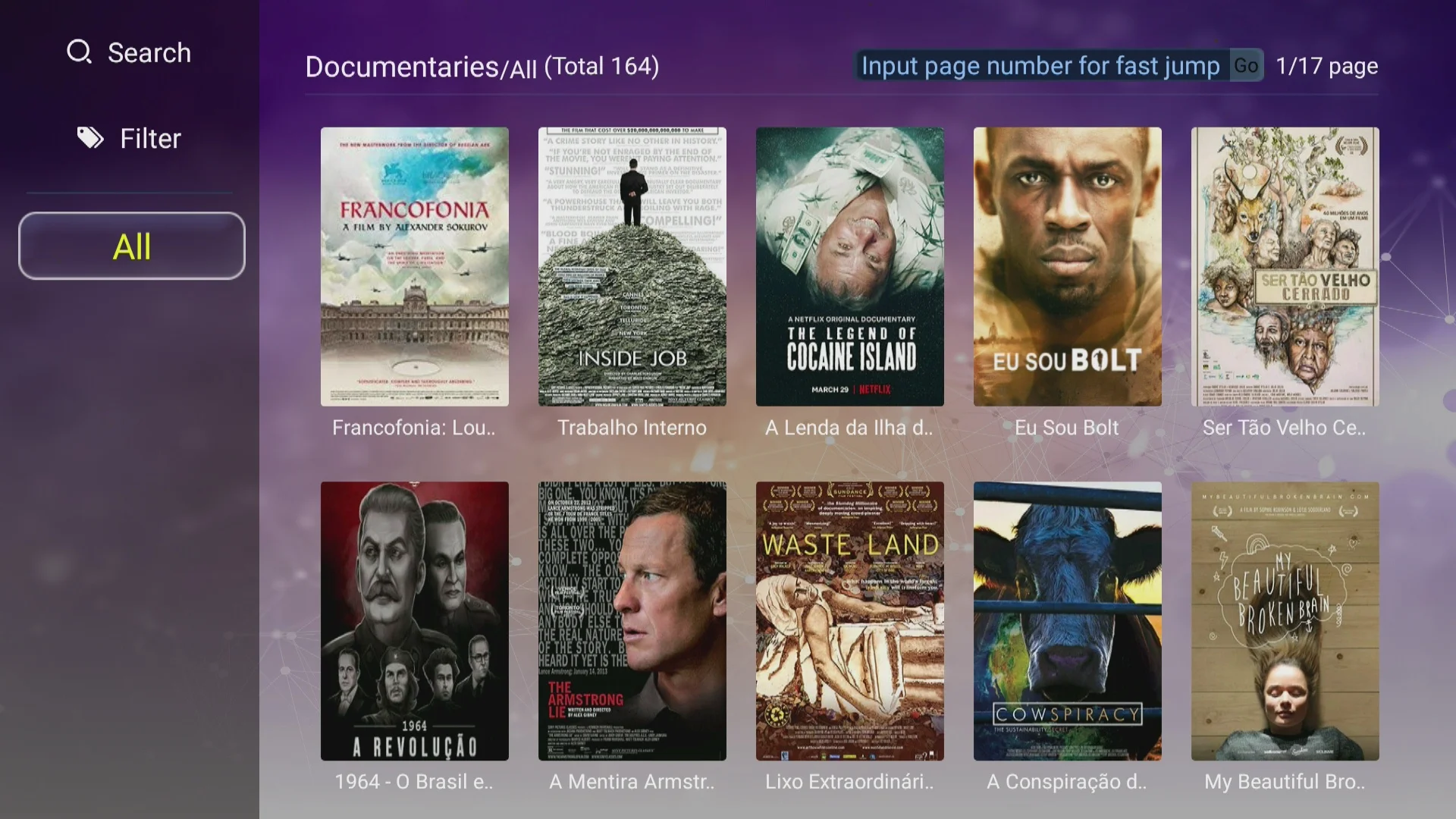
Task: Select the title 'Lixo Extraordinári..'
Action: pos(849,782)
